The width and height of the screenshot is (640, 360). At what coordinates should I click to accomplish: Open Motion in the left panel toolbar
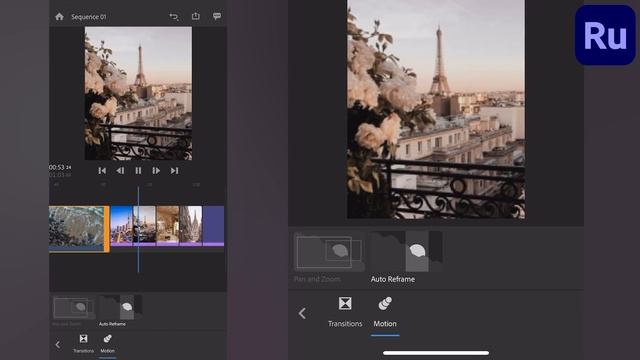[x=107, y=343]
